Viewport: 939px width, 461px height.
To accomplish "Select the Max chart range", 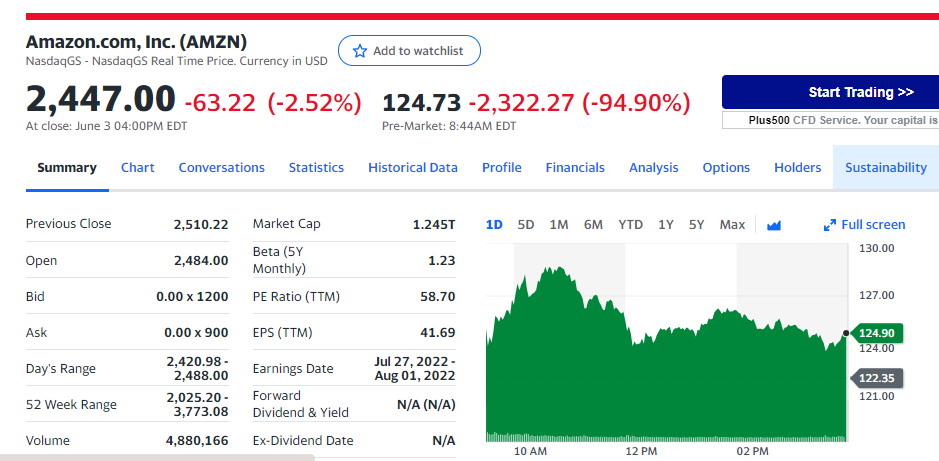I will coord(732,225).
